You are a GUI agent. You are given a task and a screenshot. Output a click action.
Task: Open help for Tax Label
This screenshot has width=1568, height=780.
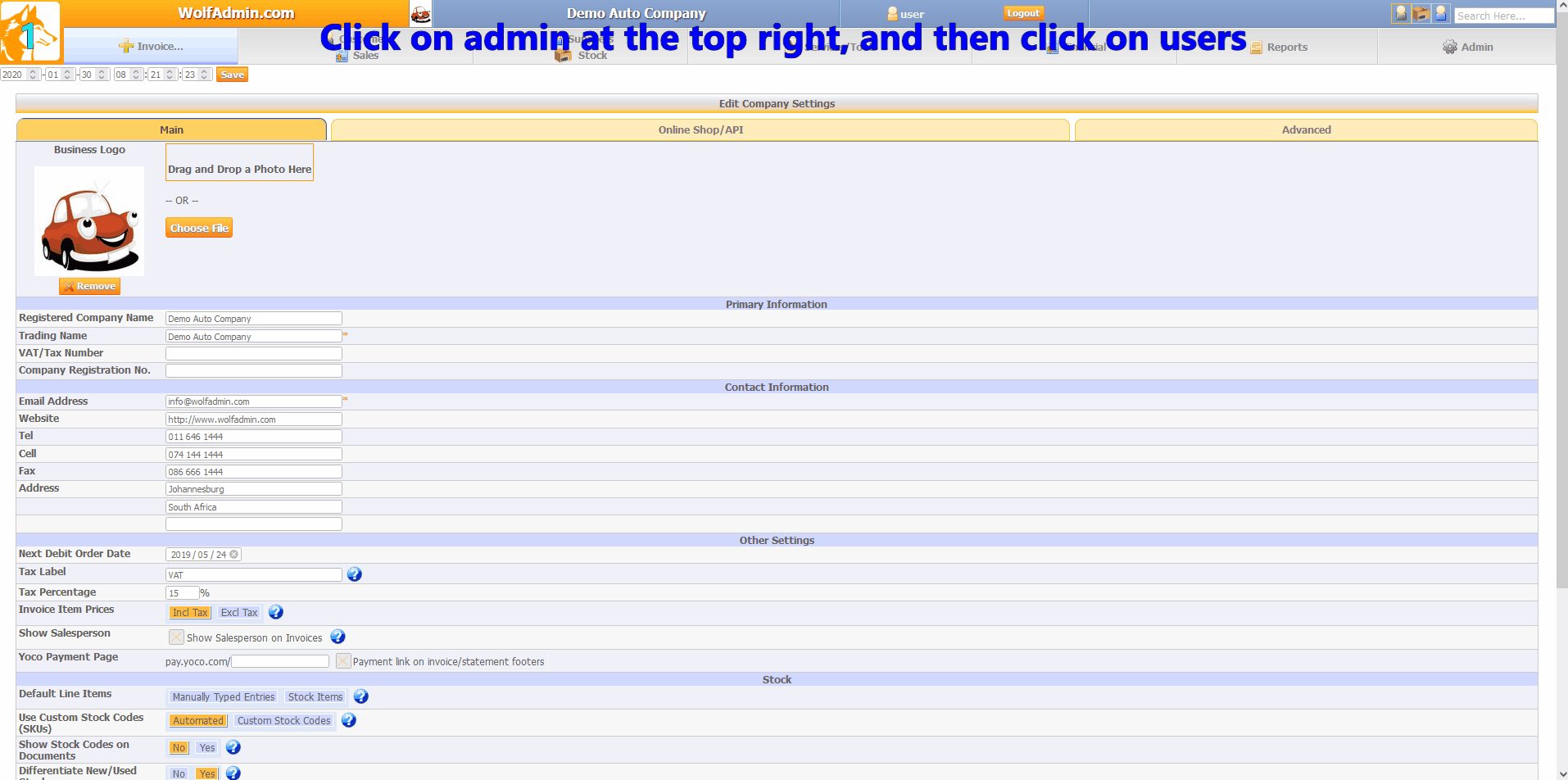(x=355, y=574)
